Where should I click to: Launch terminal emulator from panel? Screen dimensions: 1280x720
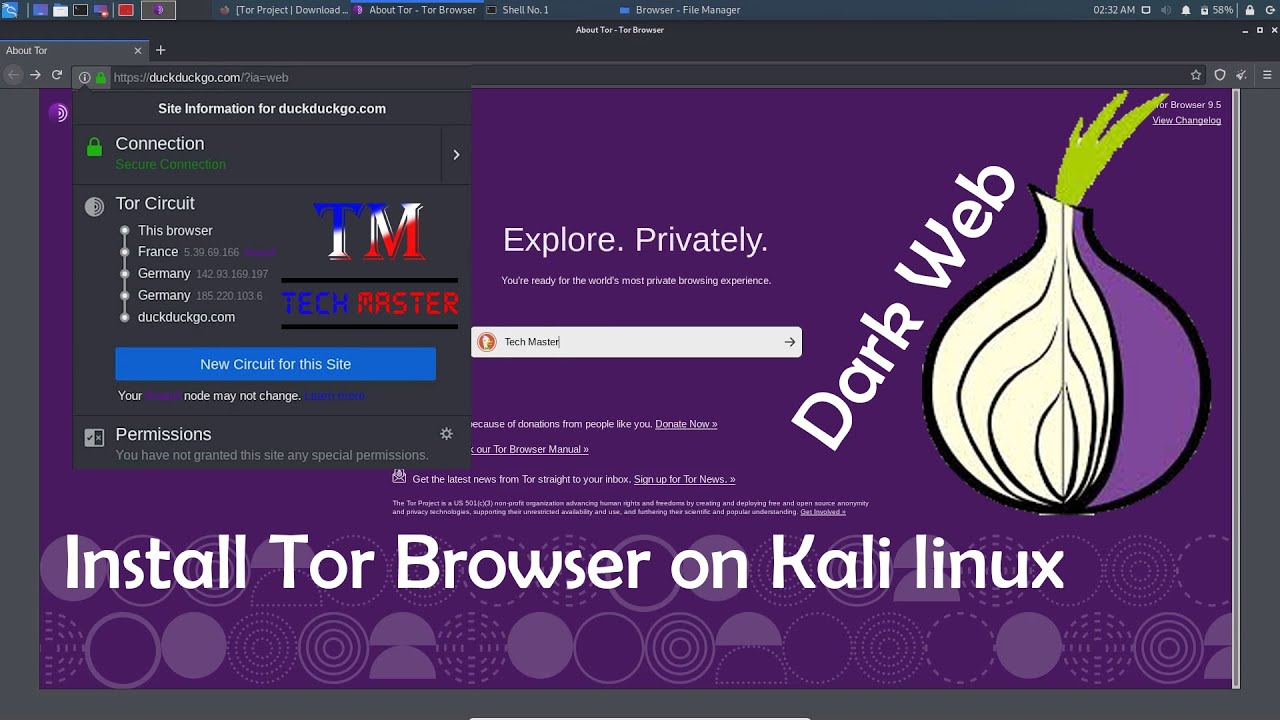(x=80, y=10)
